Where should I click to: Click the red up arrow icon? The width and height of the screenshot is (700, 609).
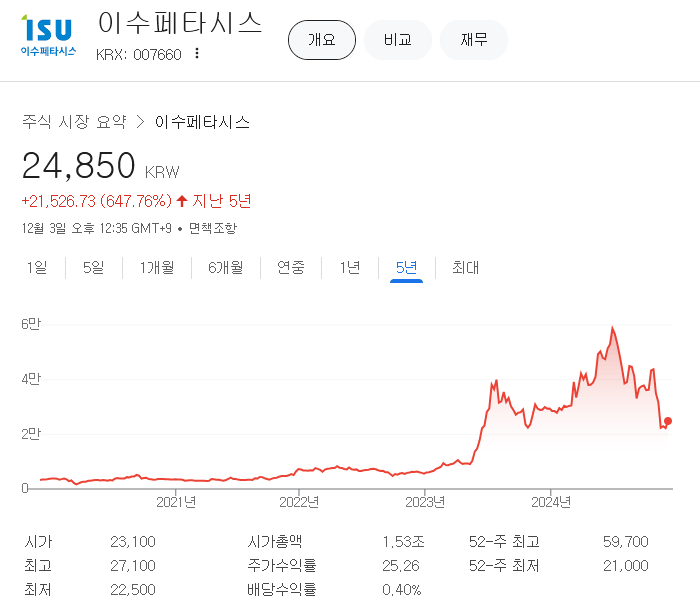[181, 201]
